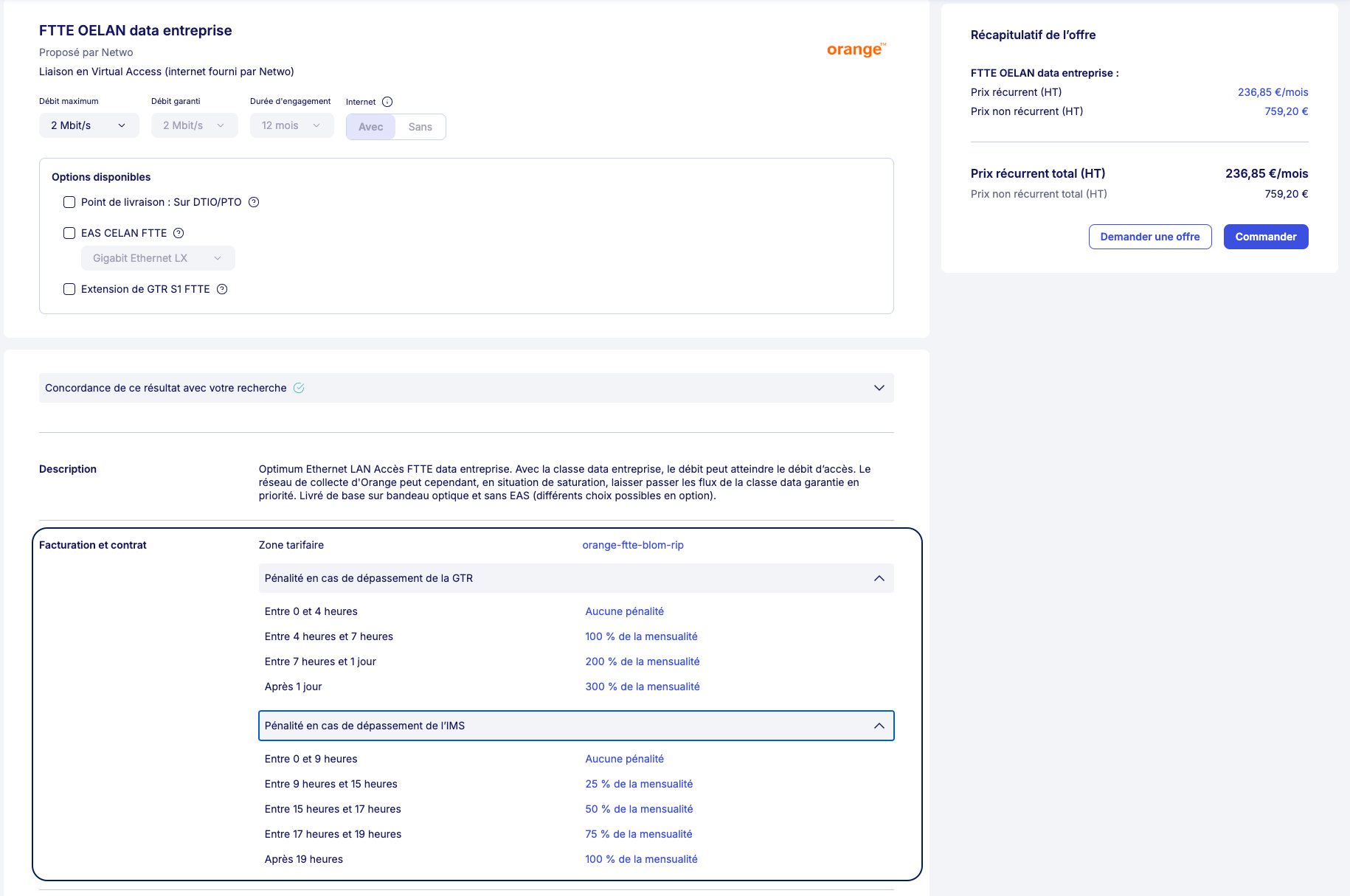This screenshot has height=896, width=1350.
Task: Collapse Pénalité dépassement de la GTR section
Action: pyautogui.click(x=576, y=578)
